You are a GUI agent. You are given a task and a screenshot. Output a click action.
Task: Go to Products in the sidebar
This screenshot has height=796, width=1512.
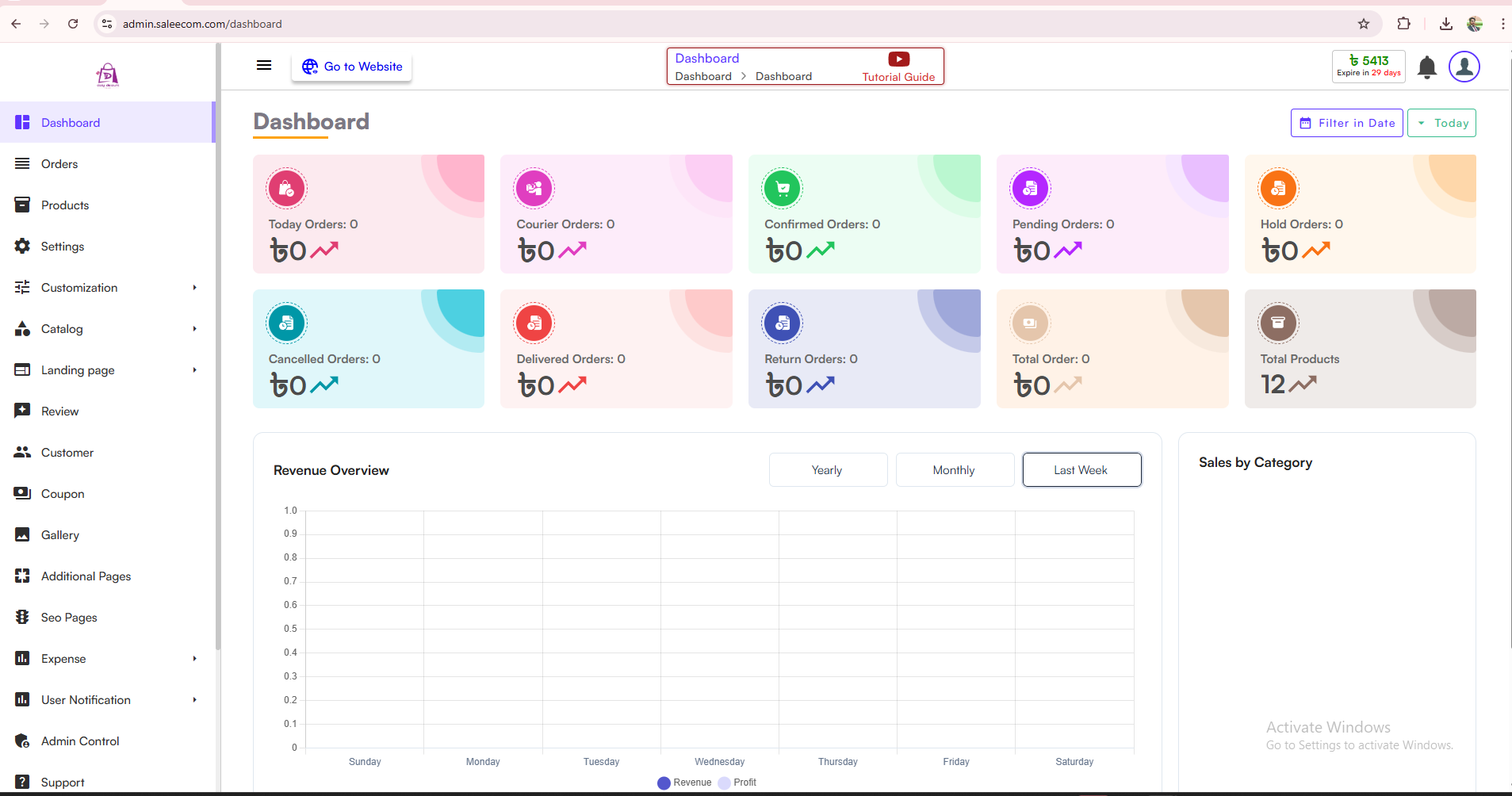65,205
